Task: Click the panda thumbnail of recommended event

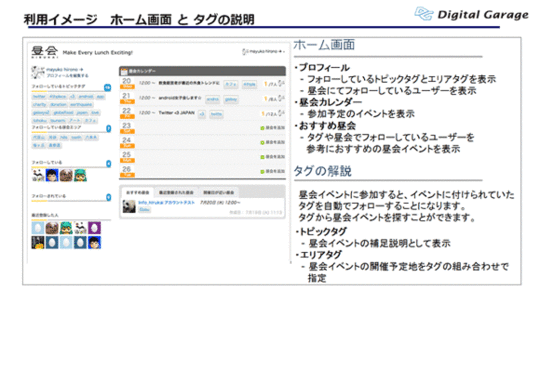Action: pos(129,206)
